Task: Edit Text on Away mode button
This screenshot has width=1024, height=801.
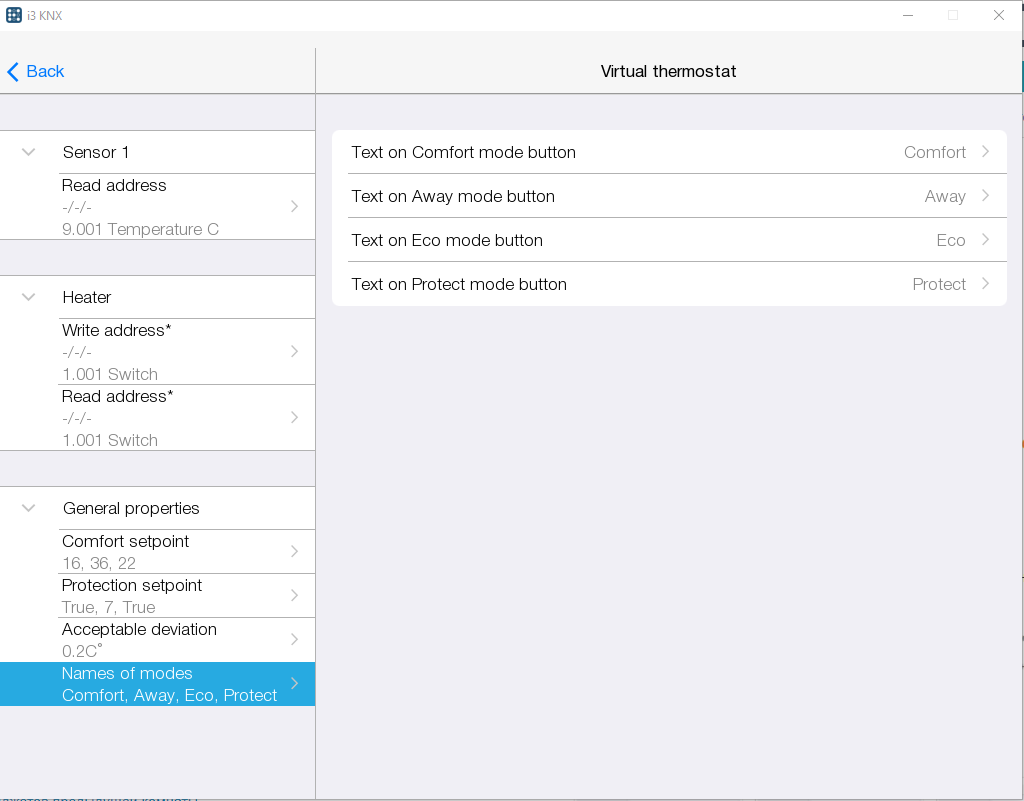Action: [668, 196]
